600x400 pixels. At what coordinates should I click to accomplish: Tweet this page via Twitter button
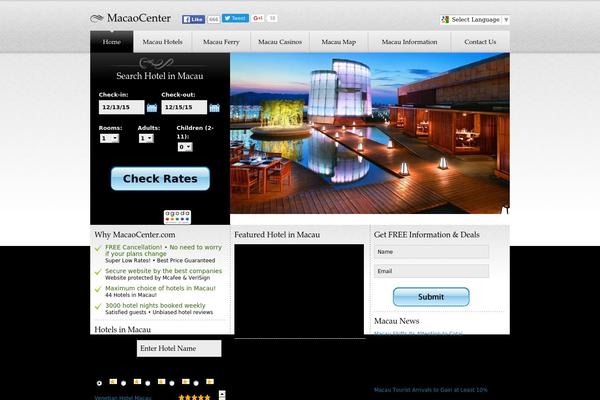[235, 18]
